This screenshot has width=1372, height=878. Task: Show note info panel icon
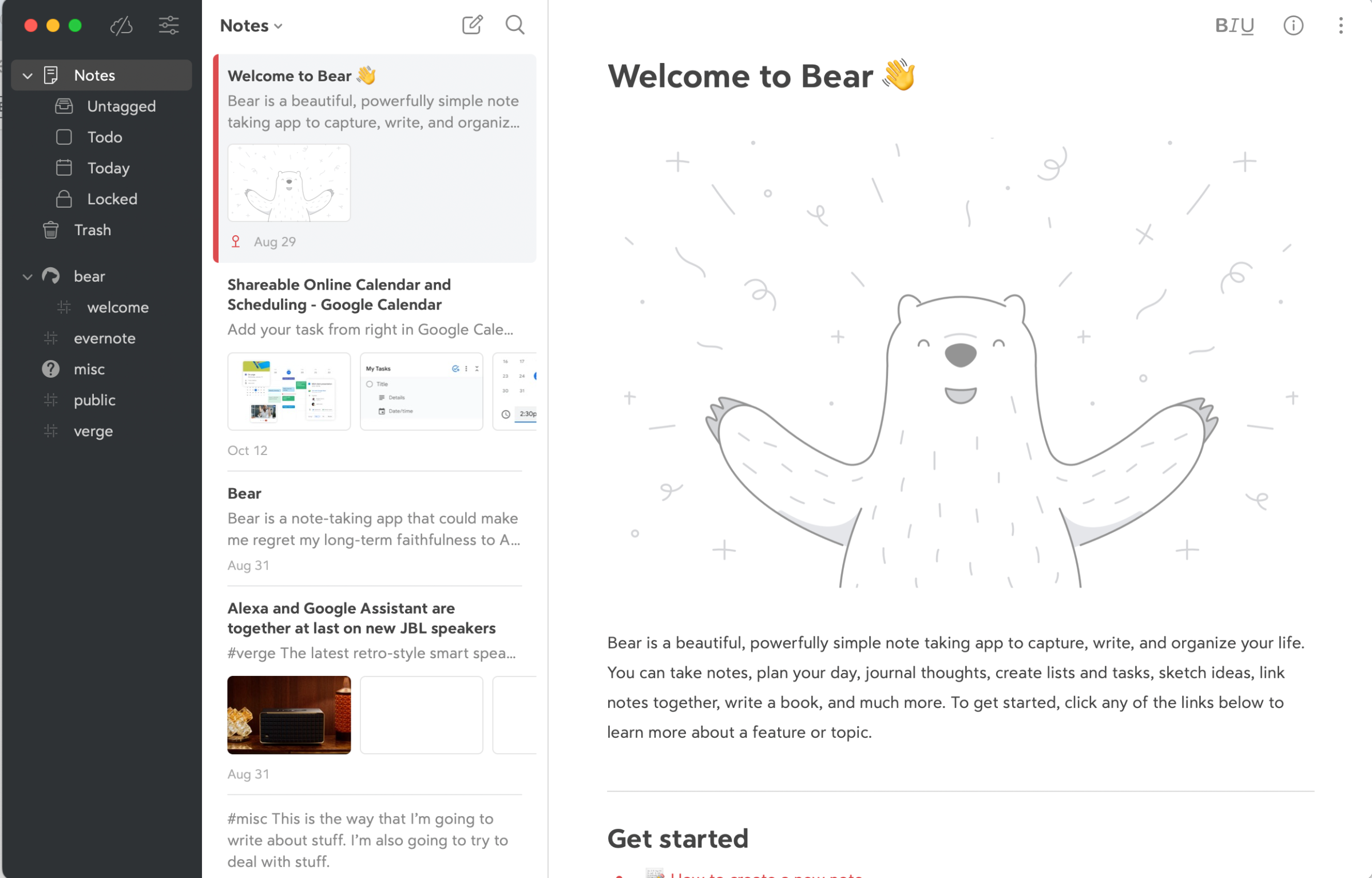[1293, 25]
